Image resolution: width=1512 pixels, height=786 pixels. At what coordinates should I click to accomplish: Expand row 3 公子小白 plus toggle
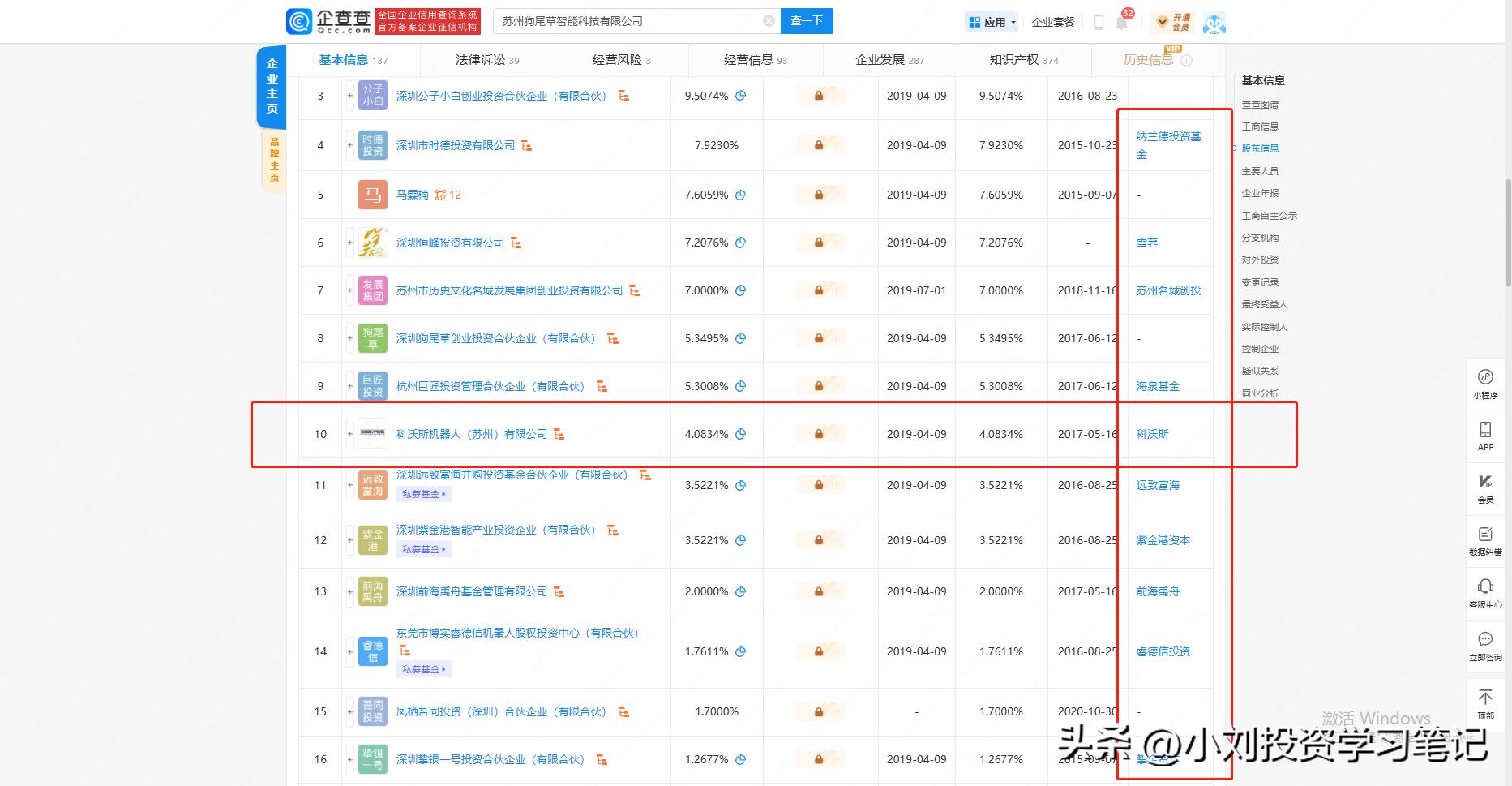[x=350, y=96]
